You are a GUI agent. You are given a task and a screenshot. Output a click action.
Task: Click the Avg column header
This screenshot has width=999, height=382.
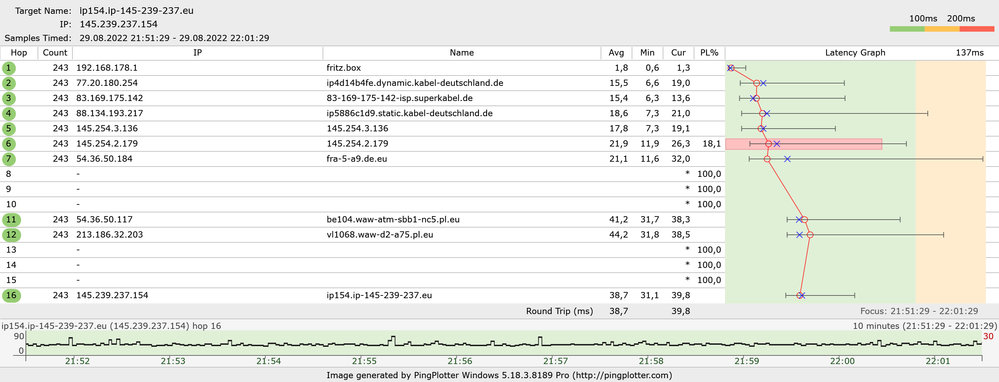coord(616,53)
